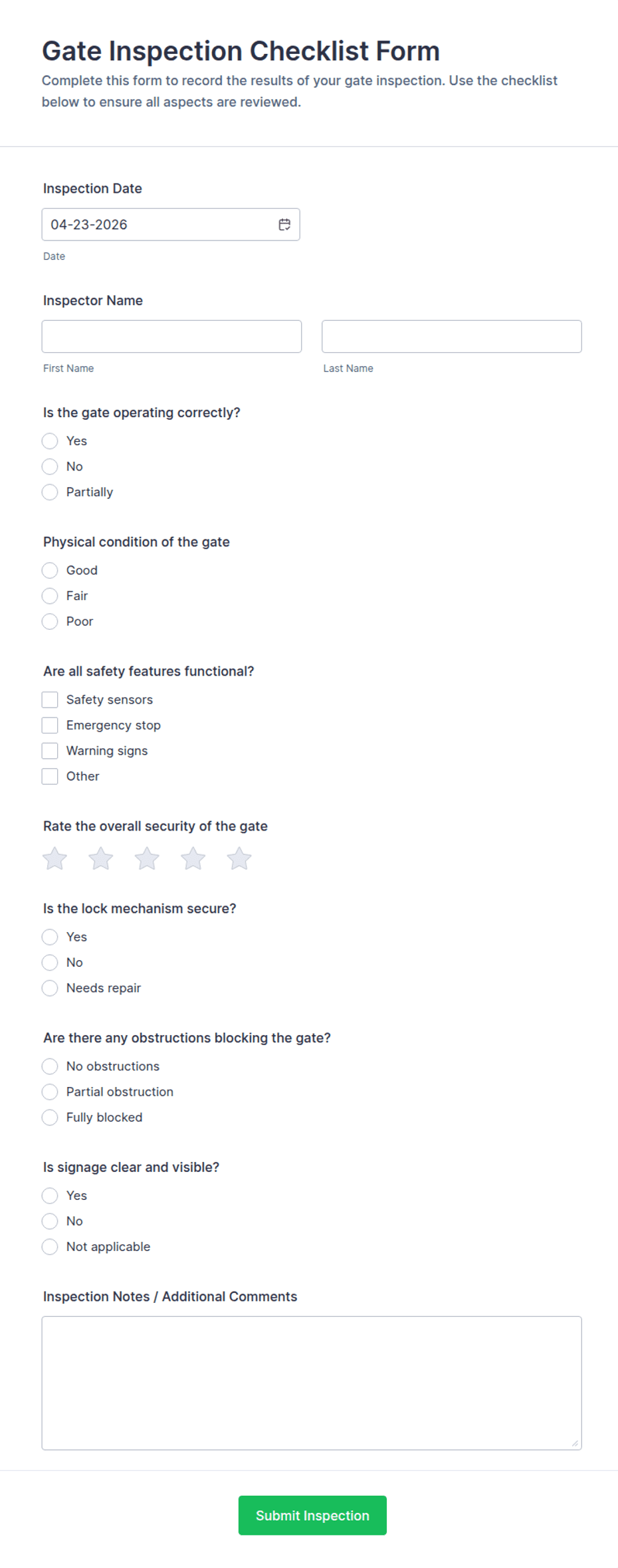Select Poor physical condition
Screen dimensions: 618x1568
(x=50, y=621)
